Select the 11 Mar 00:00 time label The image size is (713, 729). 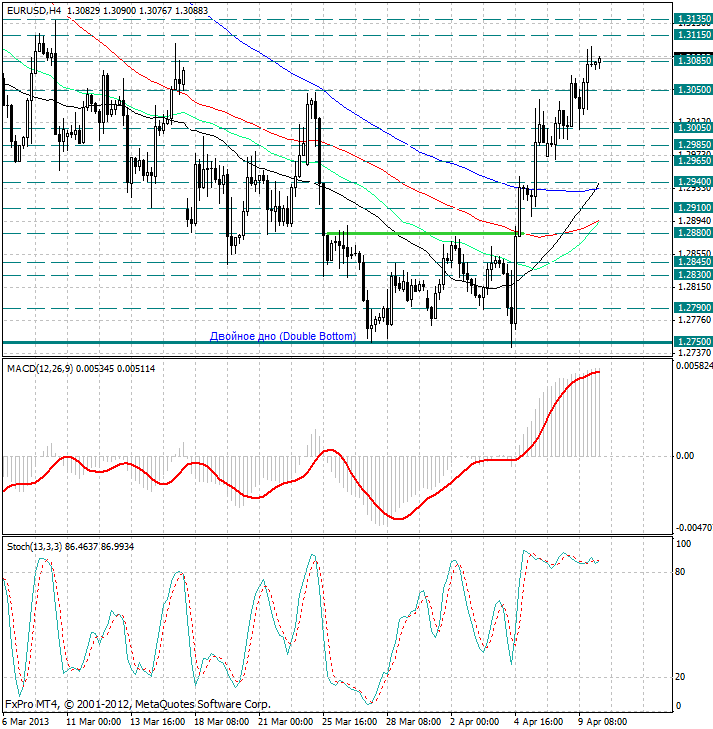(93, 722)
